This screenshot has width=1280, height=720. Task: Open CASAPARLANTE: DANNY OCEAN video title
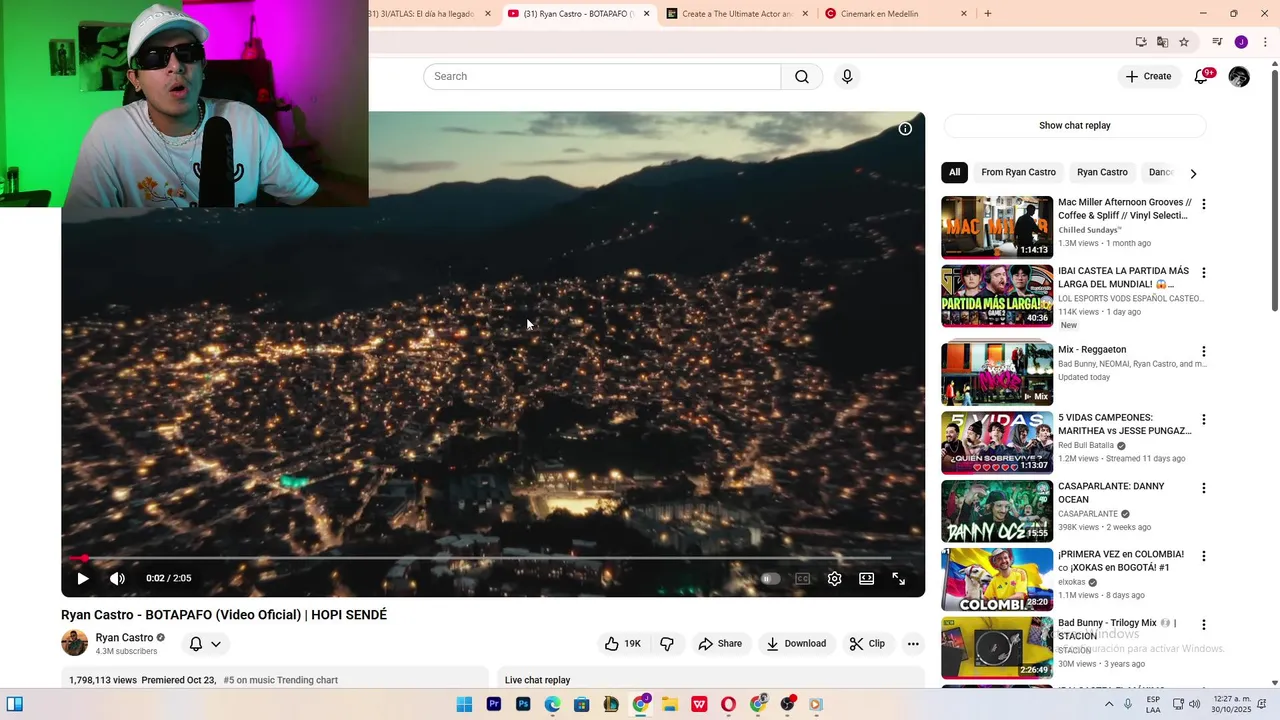click(1111, 493)
